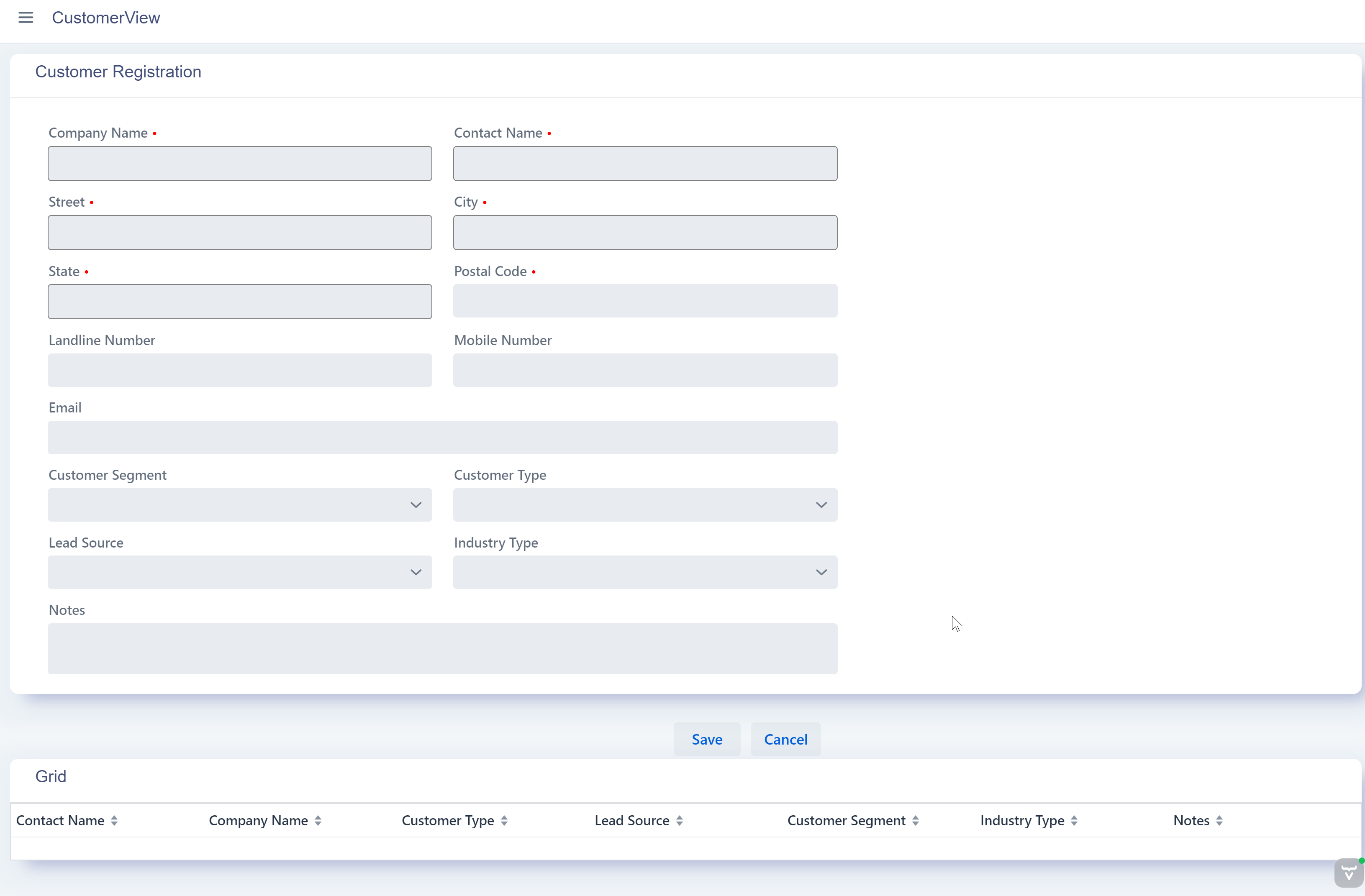The image size is (1365, 896).
Task: Expand the Industry Type dropdown
Action: point(645,572)
